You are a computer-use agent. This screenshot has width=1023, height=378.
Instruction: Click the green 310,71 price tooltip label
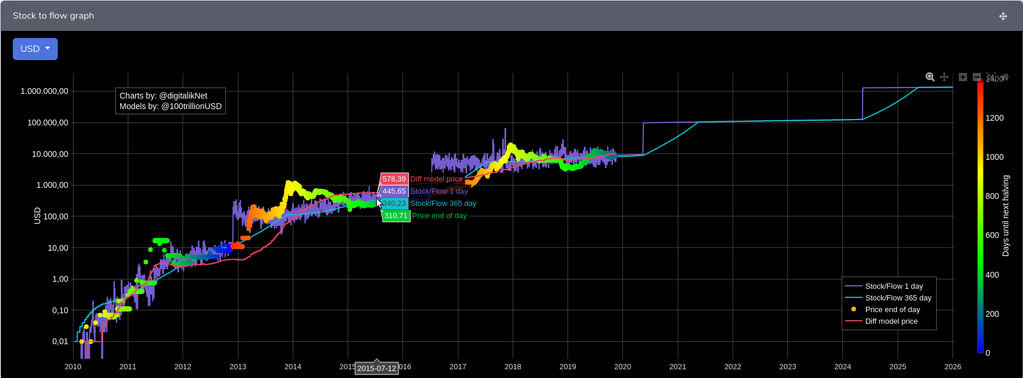tap(395, 215)
